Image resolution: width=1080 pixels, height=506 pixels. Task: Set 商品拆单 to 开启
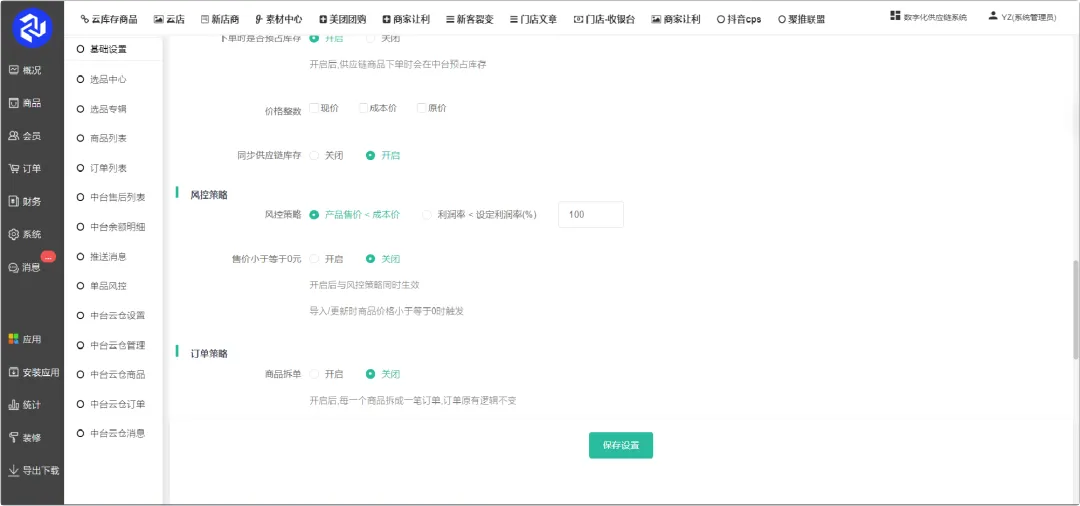coord(314,374)
